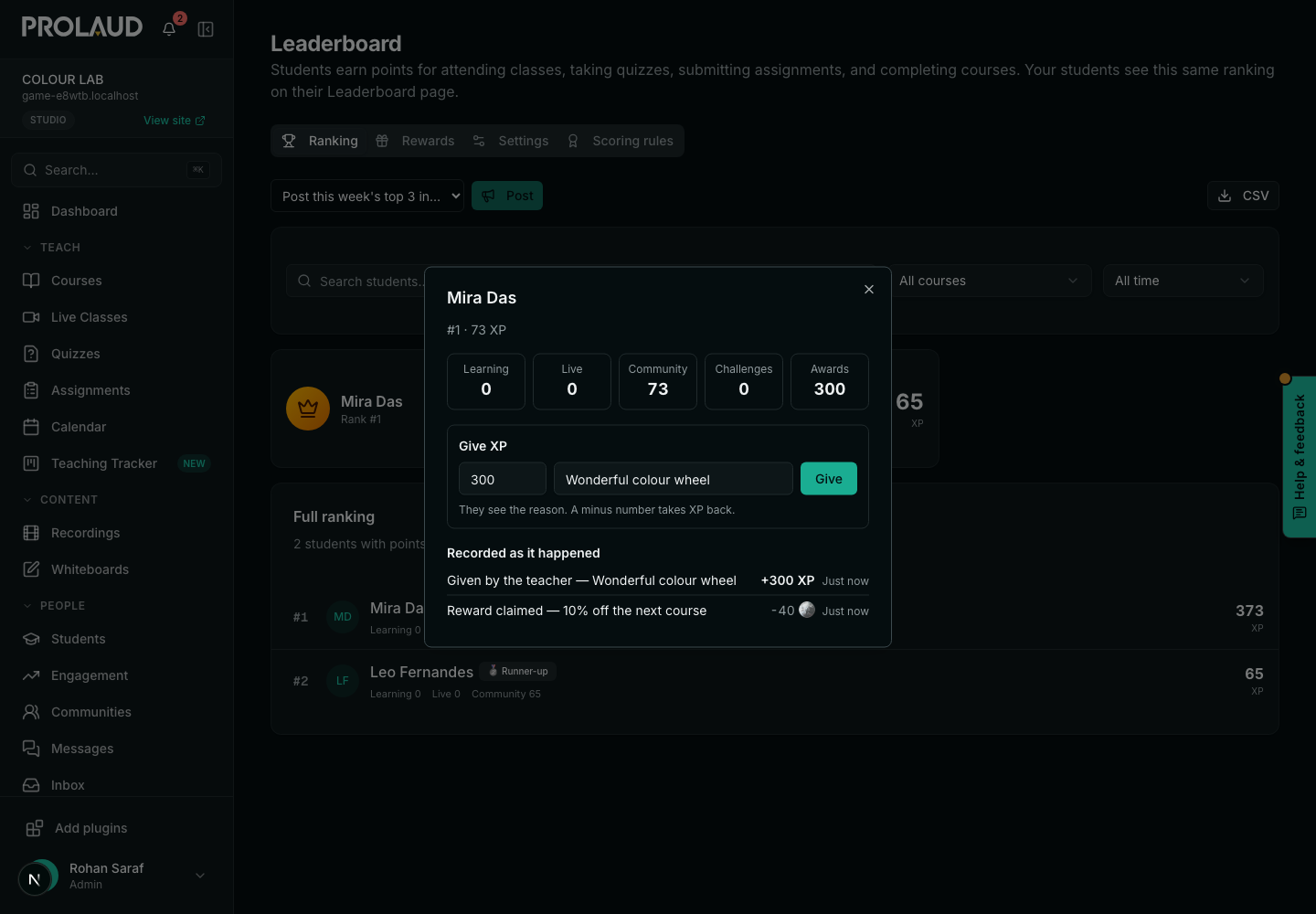Collapse the CONTENT sidebar section
Viewport: 1316px width, 914px height.
[59, 500]
